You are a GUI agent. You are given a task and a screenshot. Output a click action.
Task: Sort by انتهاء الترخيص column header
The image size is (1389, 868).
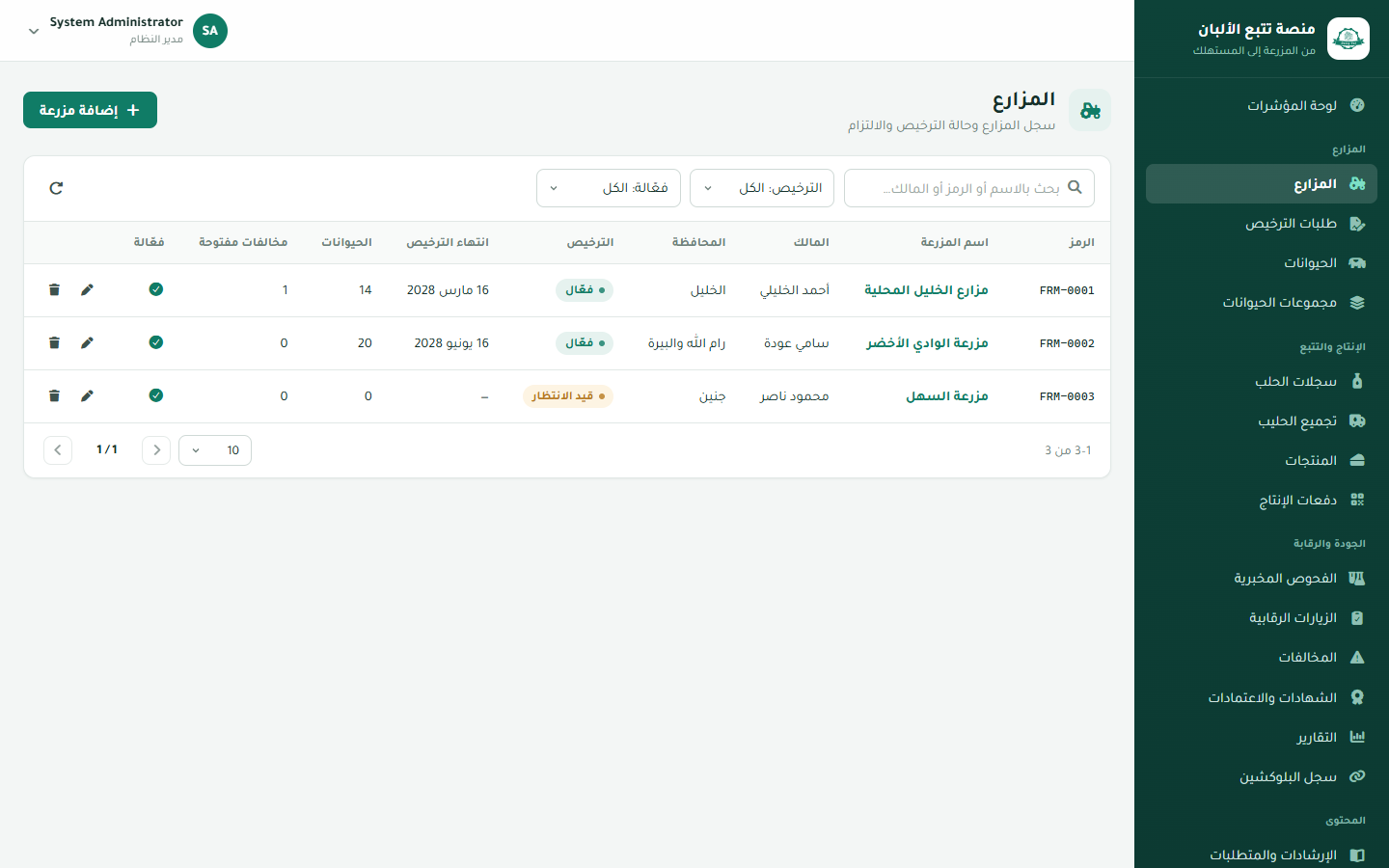pyautogui.click(x=448, y=242)
